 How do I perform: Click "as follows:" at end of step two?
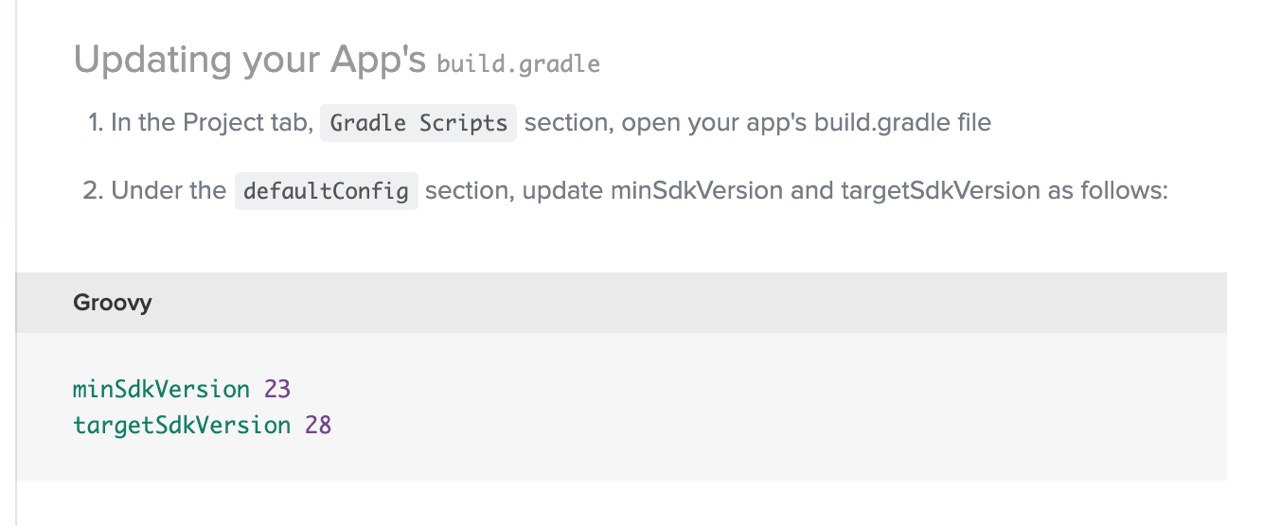point(1107,190)
